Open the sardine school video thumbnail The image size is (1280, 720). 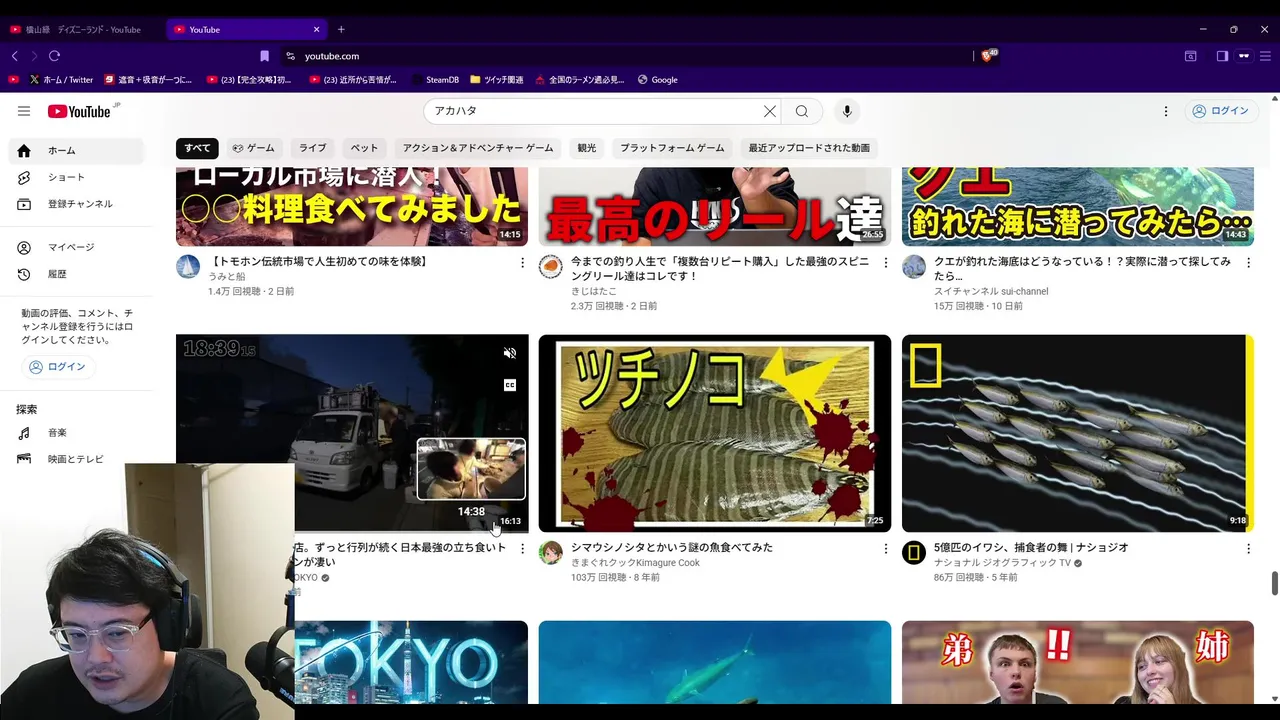click(1078, 433)
